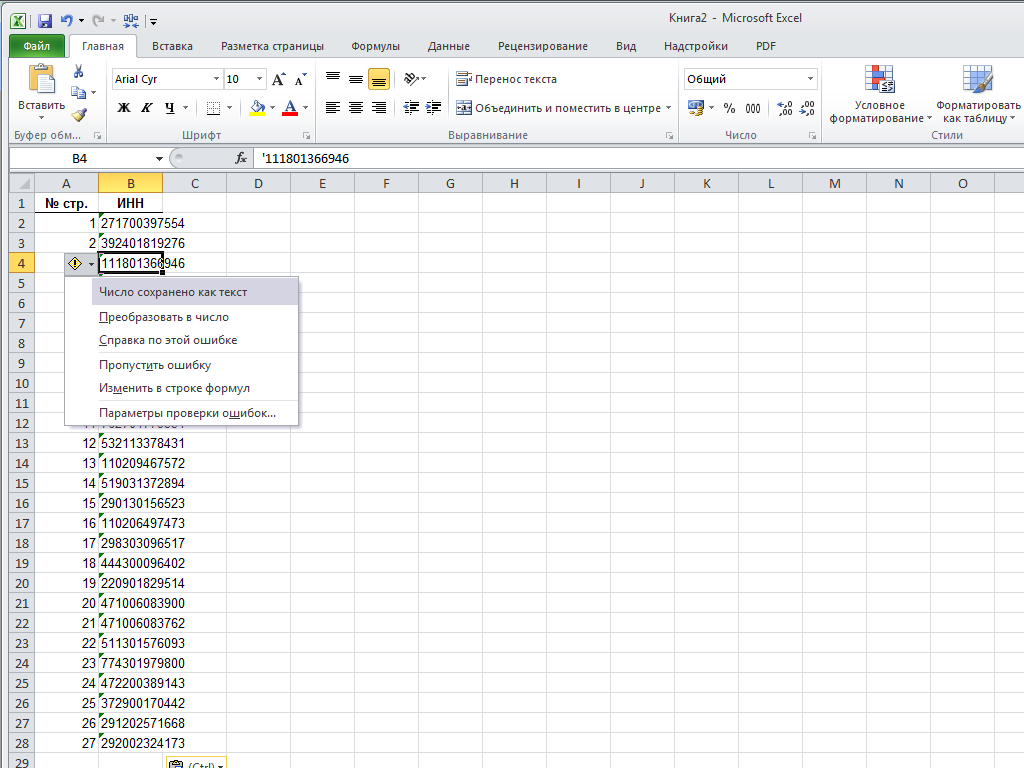Open number format Общий dropdown

point(810,79)
